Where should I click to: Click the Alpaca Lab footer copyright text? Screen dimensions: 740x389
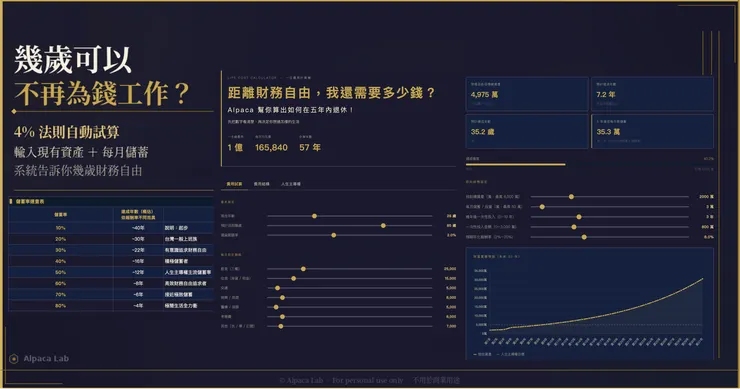point(370,381)
